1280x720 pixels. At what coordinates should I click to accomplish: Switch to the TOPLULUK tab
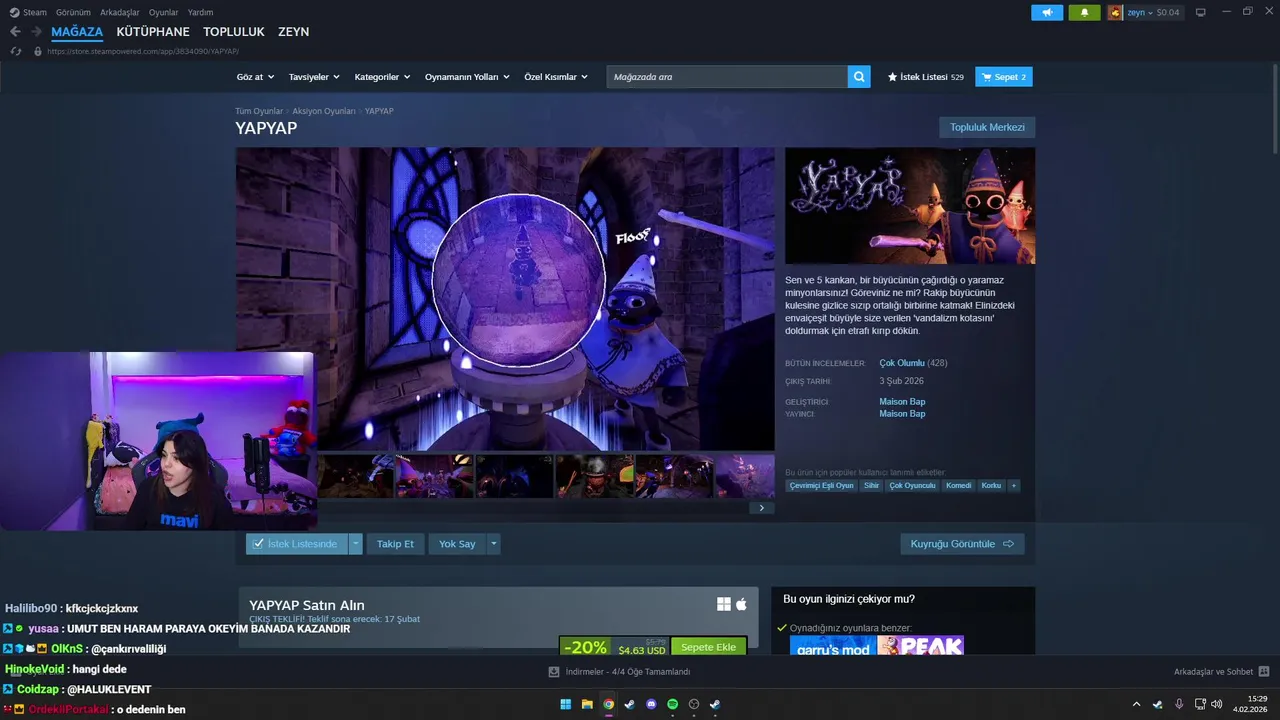(234, 32)
